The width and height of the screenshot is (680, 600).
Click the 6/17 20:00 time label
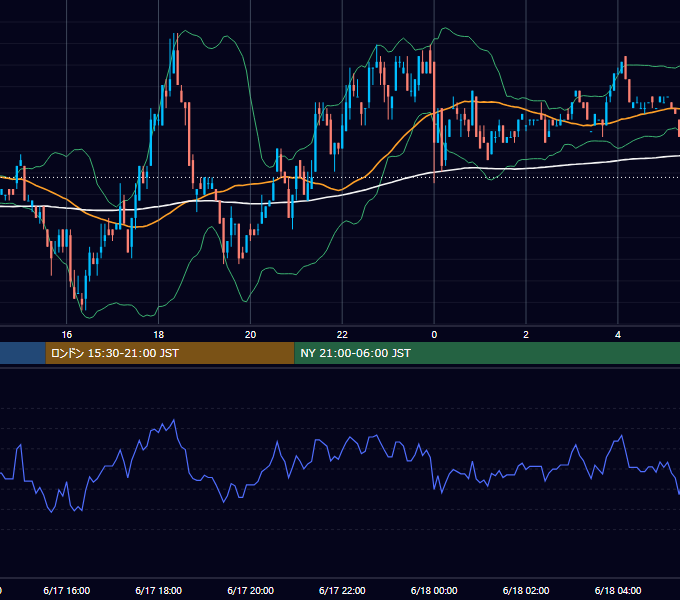tap(251, 590)
